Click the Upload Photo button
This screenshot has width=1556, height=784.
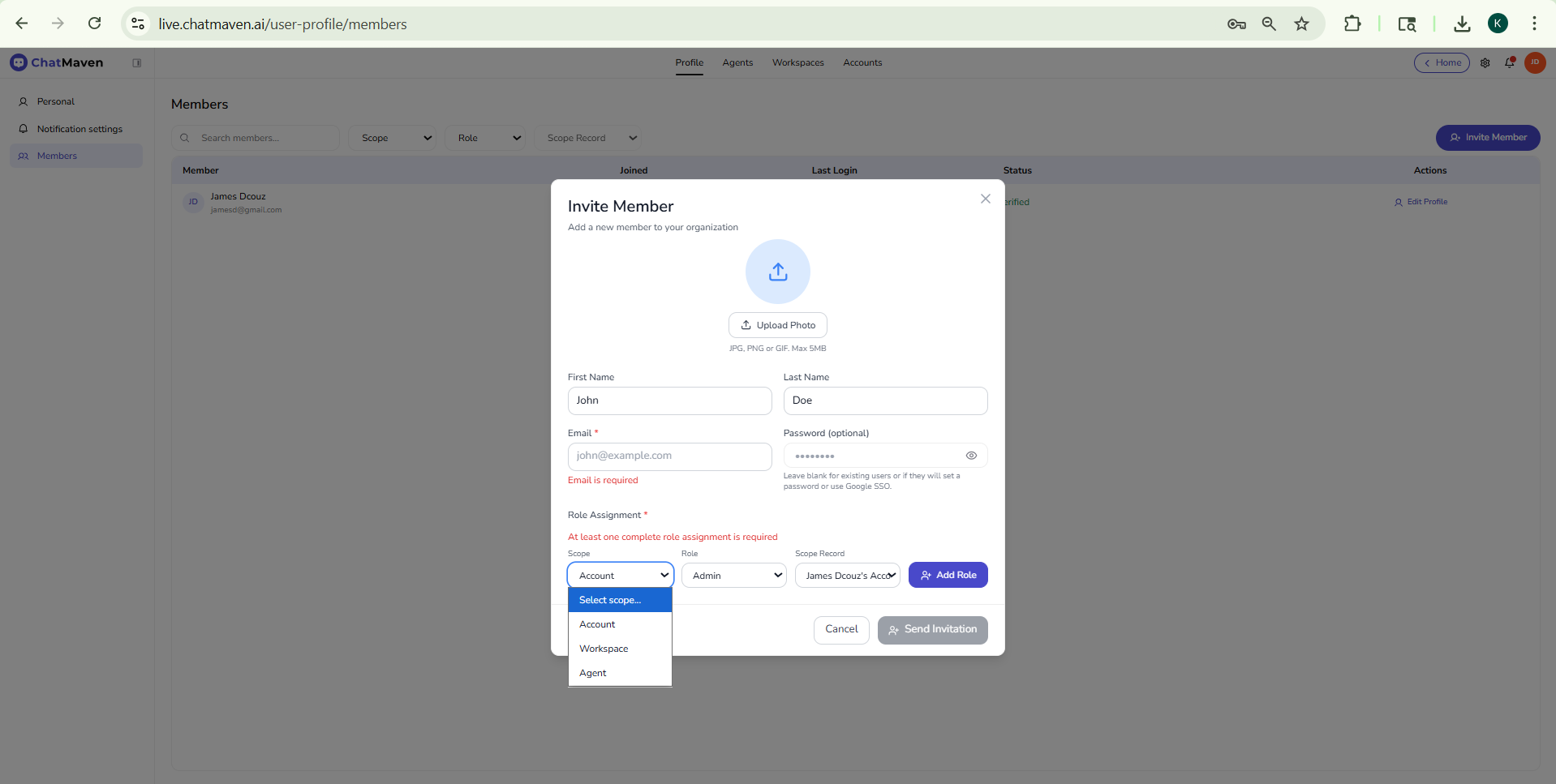777,325
